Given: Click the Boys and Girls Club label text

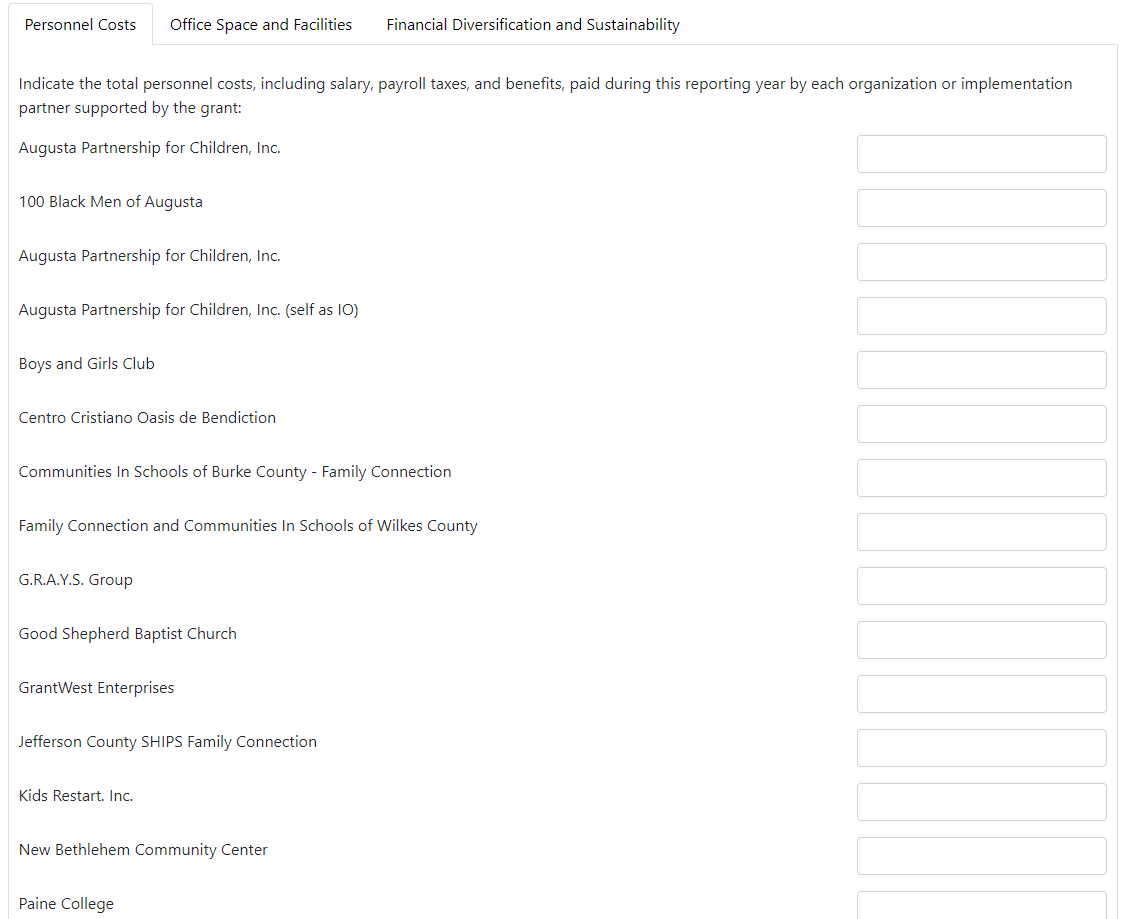Looking at the screenshot, I should pyautogui.click(x=87, y=364).
